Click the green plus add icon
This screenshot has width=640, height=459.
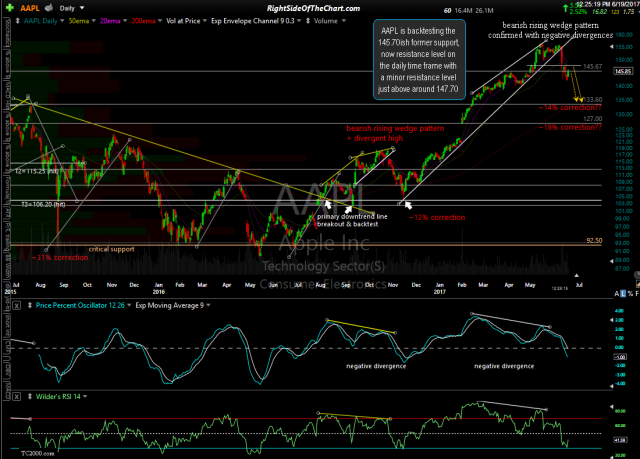pyautogui.click(x=10, y=8)
